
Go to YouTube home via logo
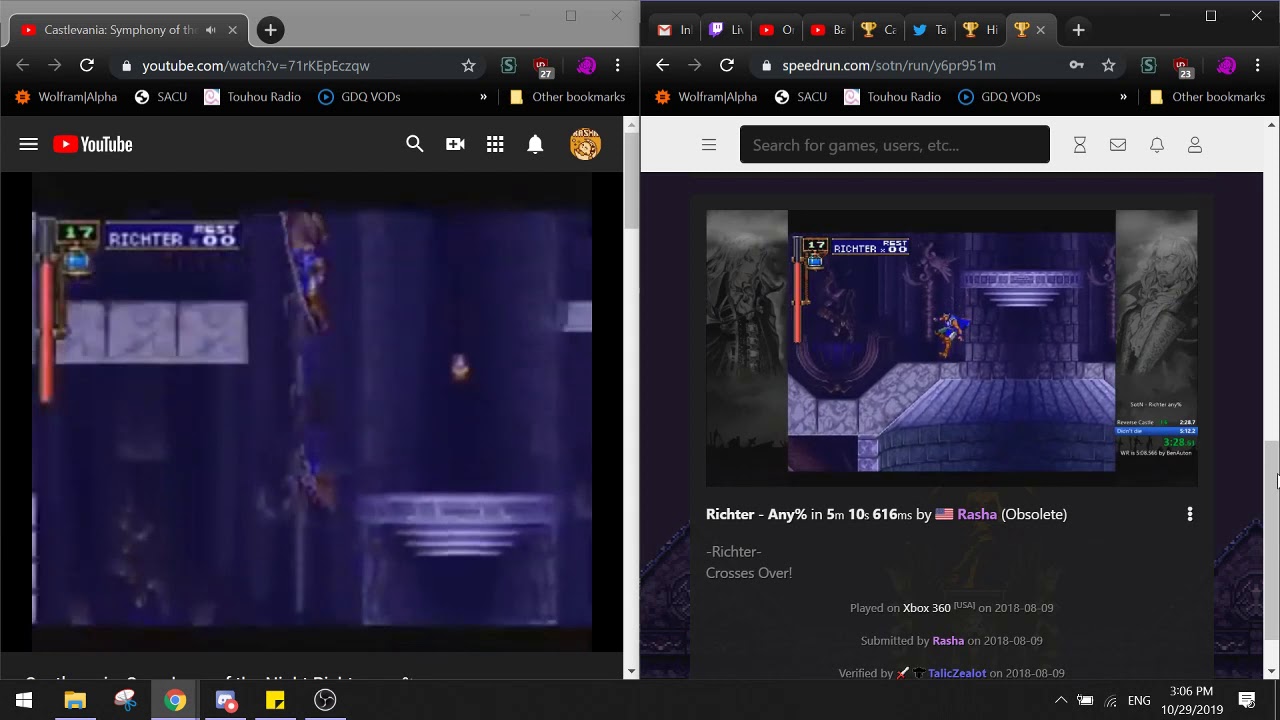pyautogui.click(x=93, y=145)
